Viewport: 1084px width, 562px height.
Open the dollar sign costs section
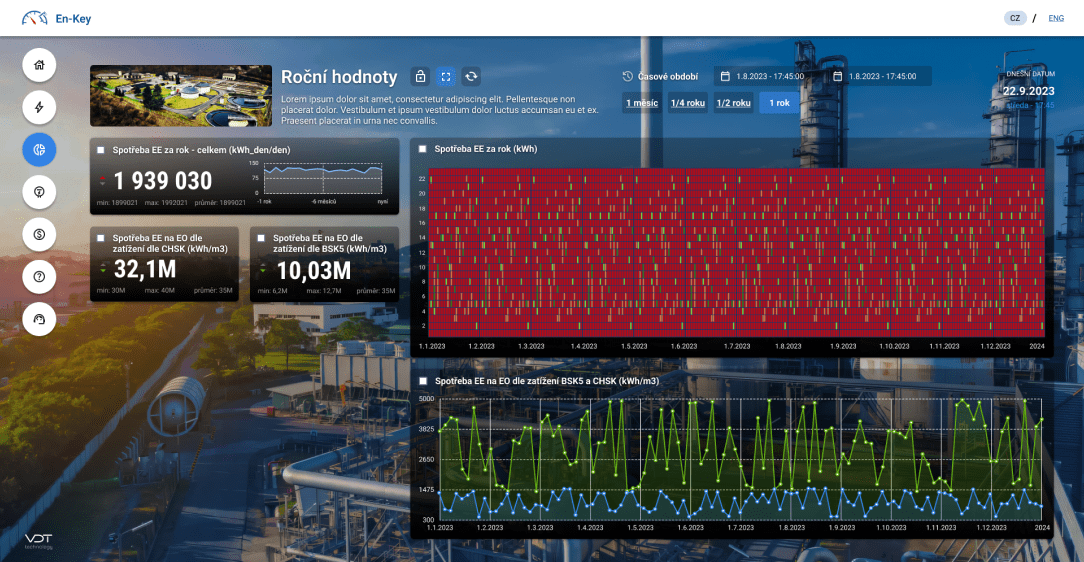39,234
